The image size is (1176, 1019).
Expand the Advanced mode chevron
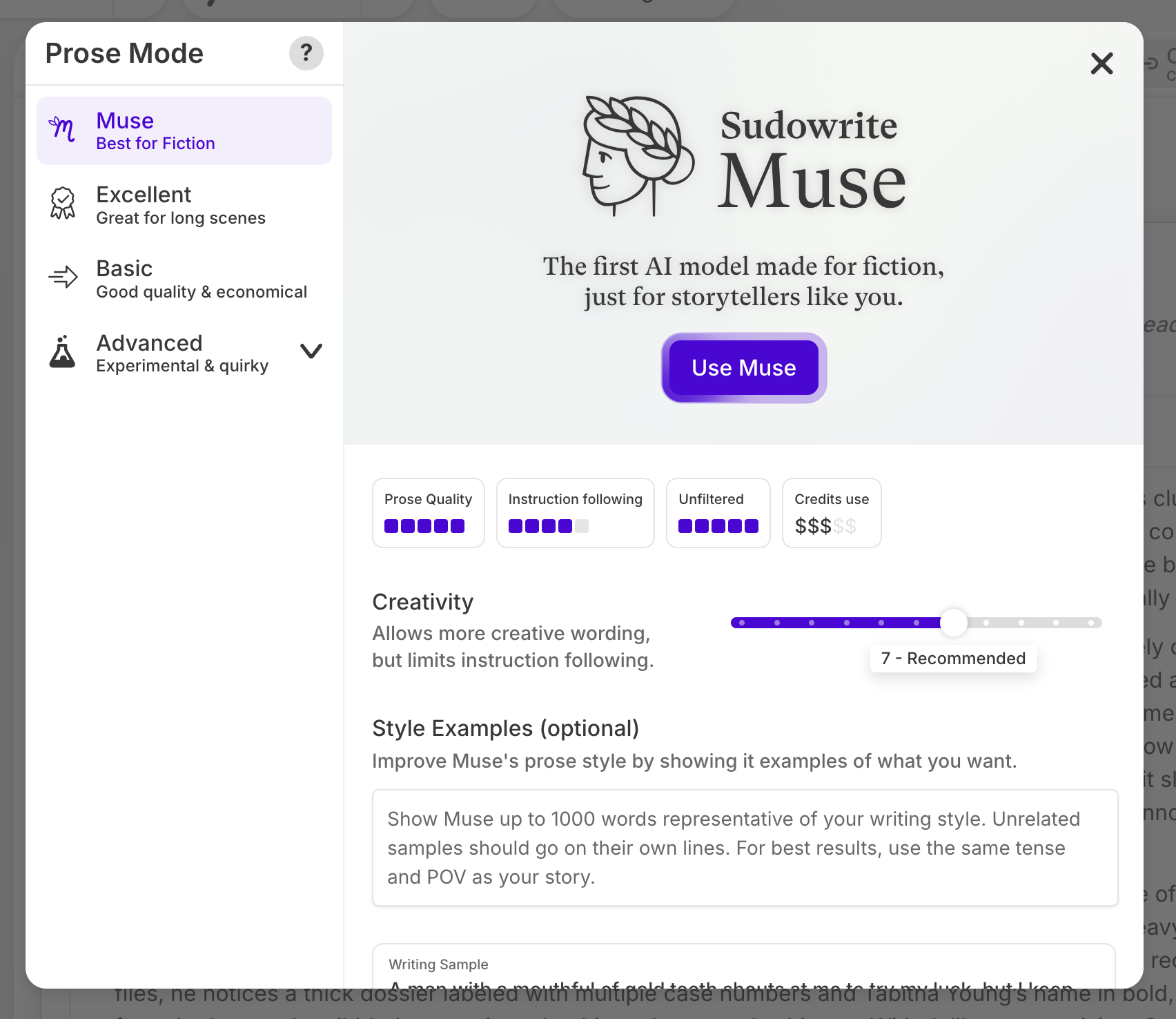[311, 351]
